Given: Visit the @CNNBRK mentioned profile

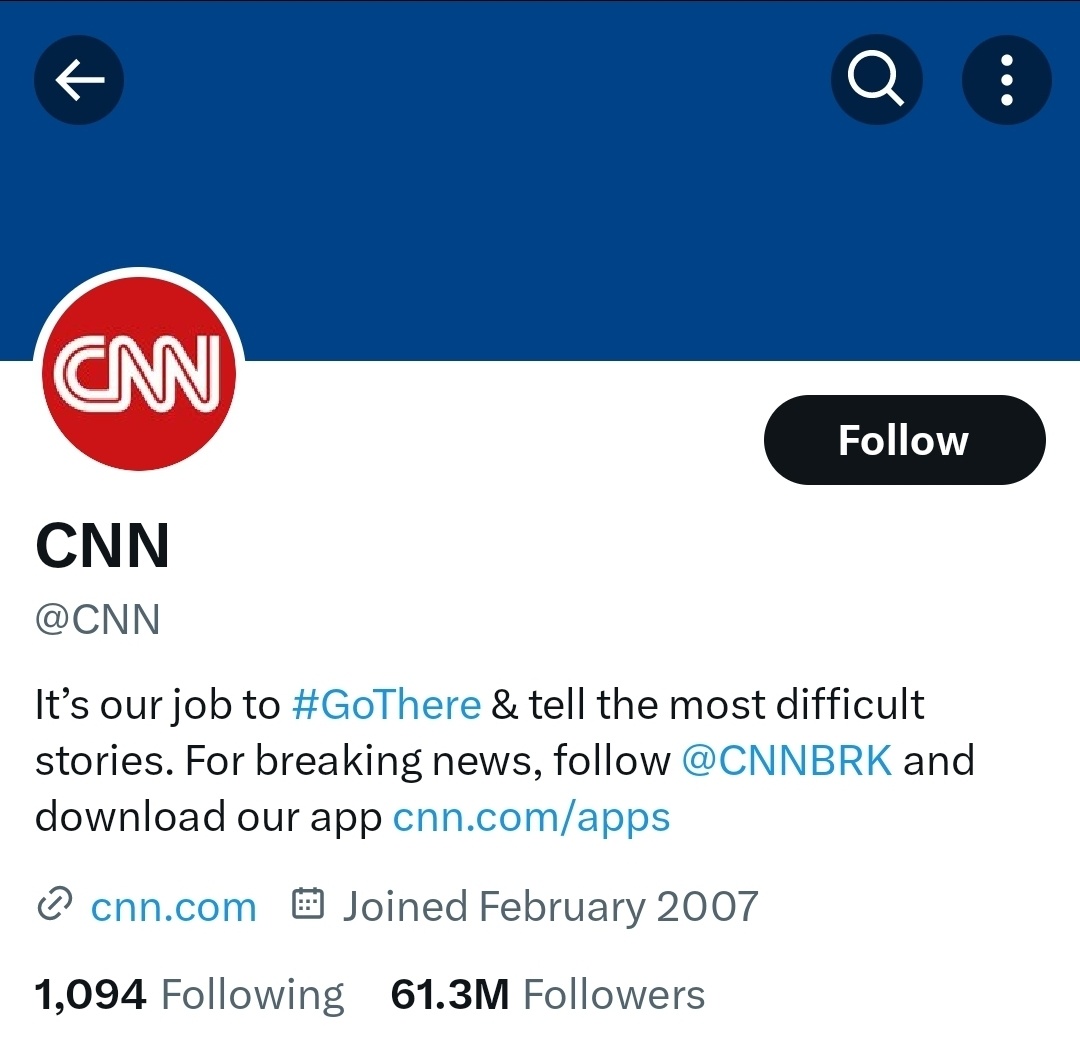Looking at the screenshot, I should click(x=787, y=761).
